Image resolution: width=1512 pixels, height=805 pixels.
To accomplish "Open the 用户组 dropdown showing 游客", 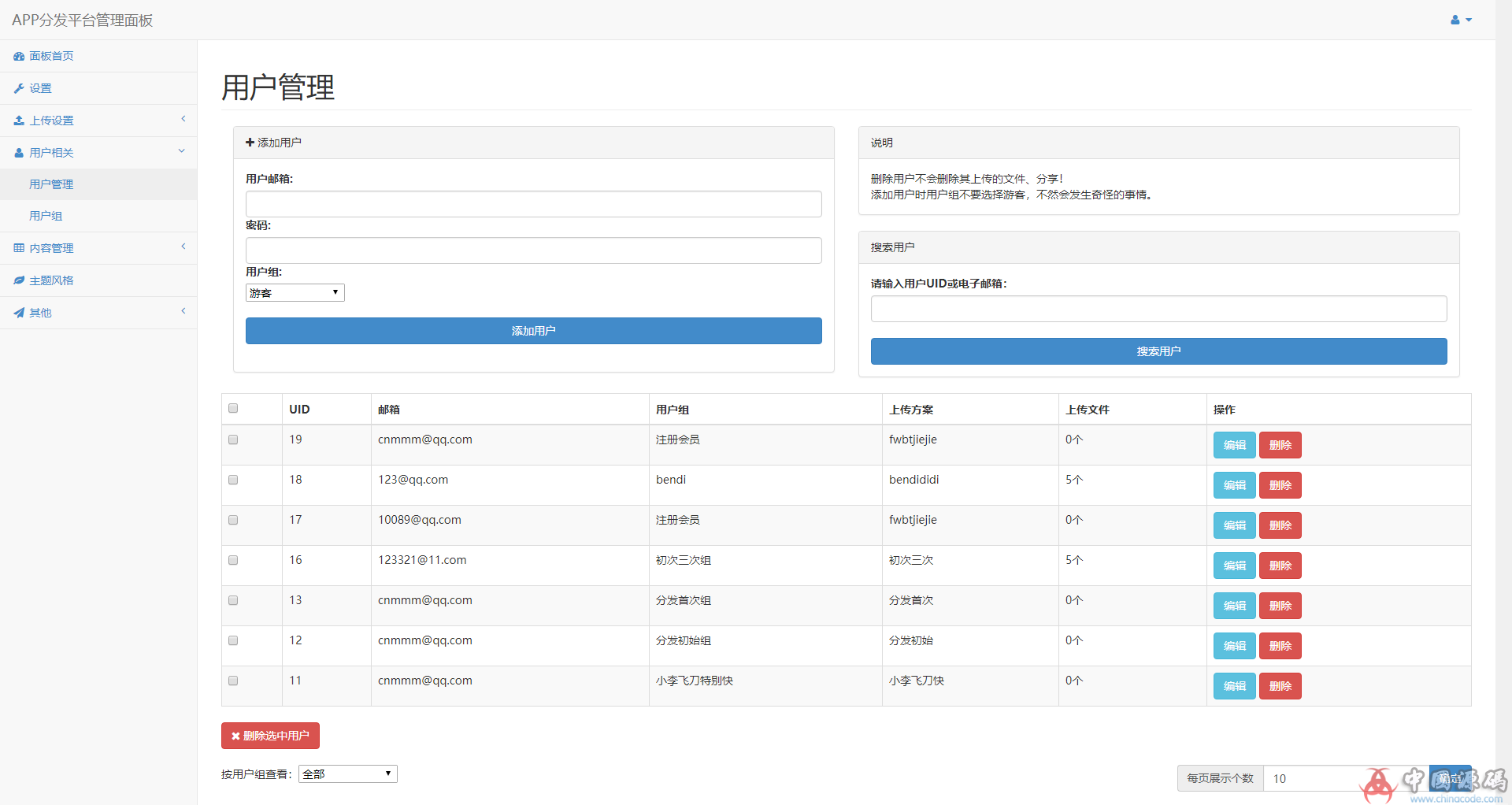I will (x=295, y=292).
